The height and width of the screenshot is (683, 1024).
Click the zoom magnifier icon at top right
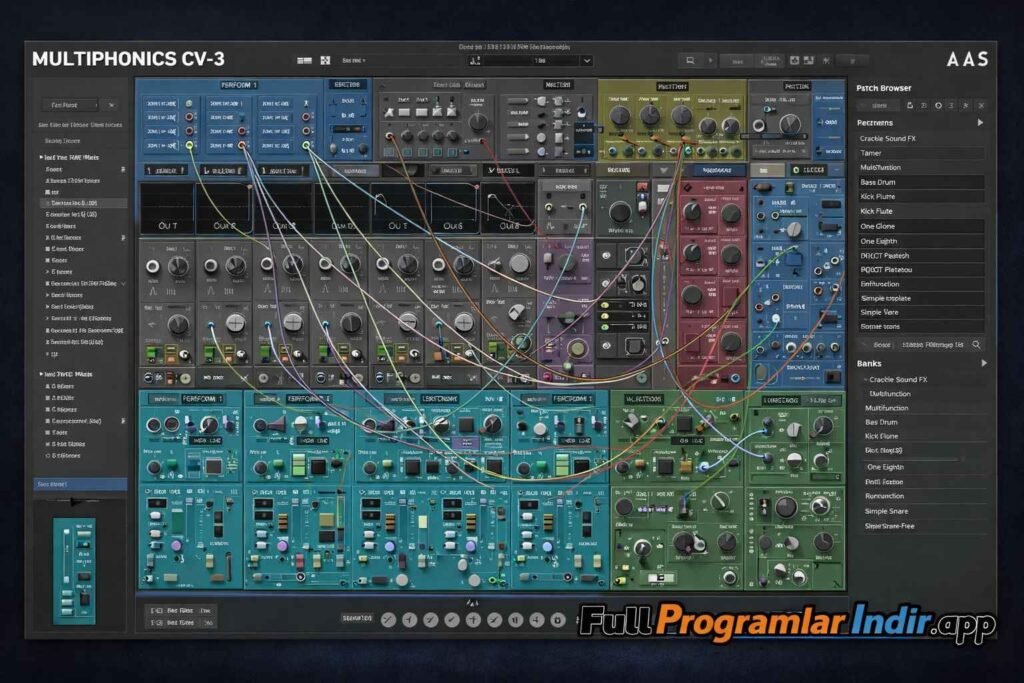pos(692,60)
